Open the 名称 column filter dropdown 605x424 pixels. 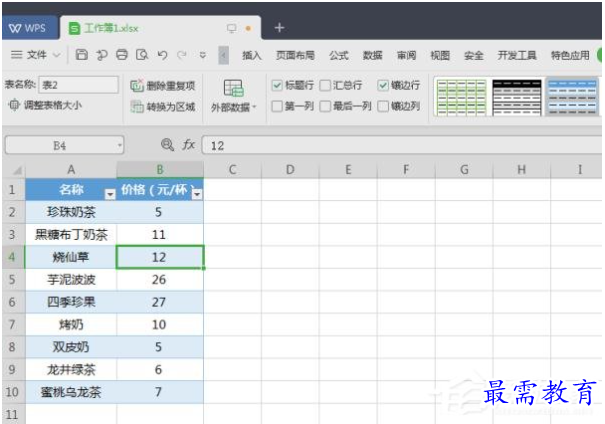[110, 194]
